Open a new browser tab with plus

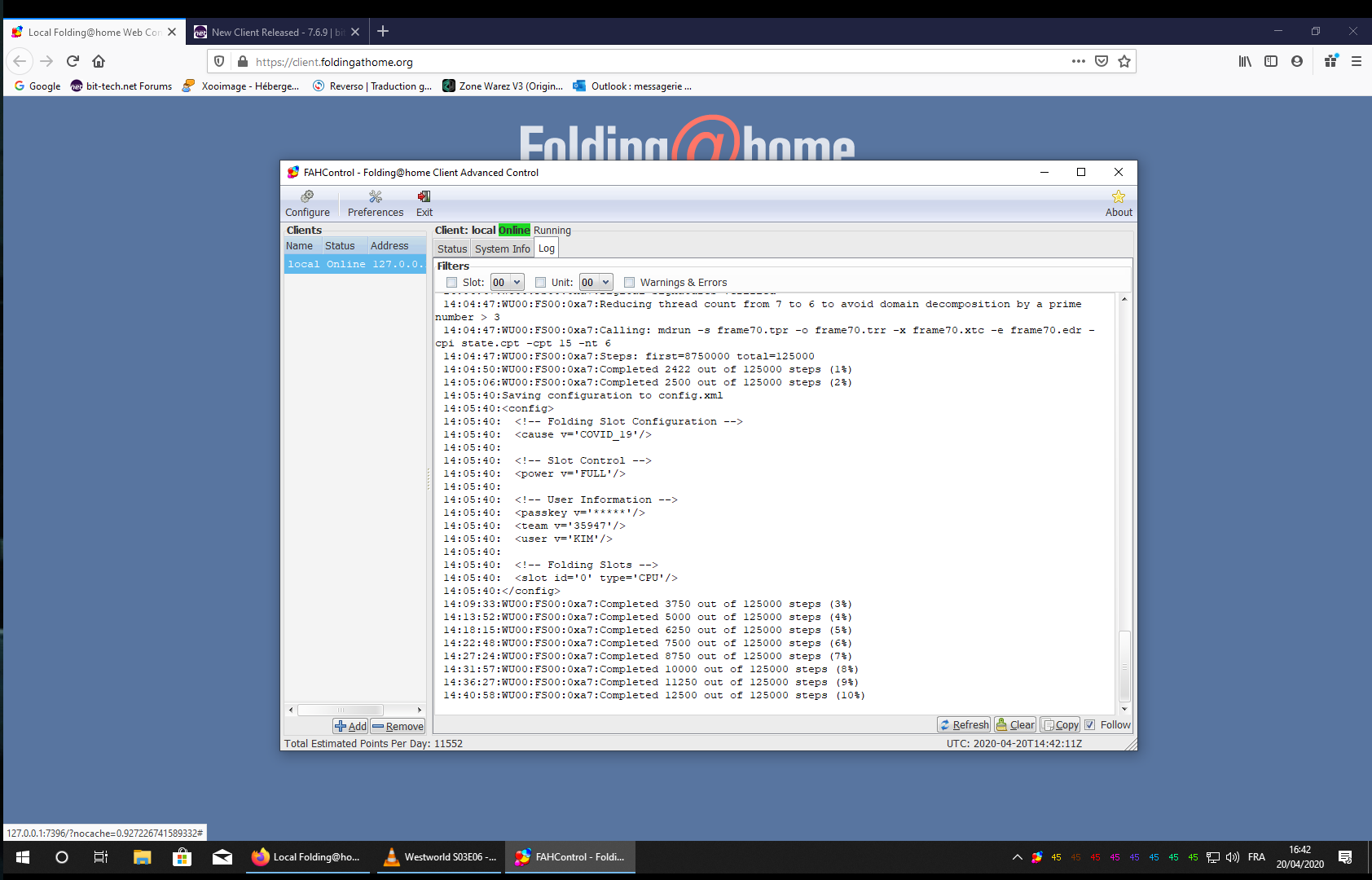(x=383, y=31)
